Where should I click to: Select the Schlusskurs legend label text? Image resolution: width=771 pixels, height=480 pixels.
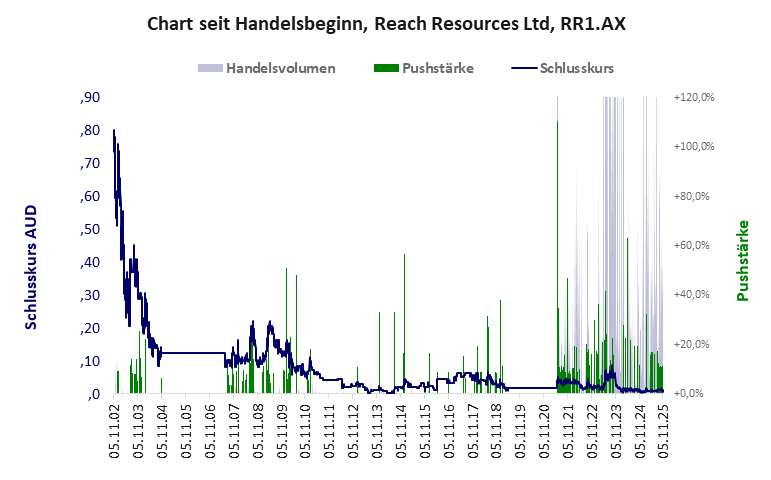coord(576,69)
